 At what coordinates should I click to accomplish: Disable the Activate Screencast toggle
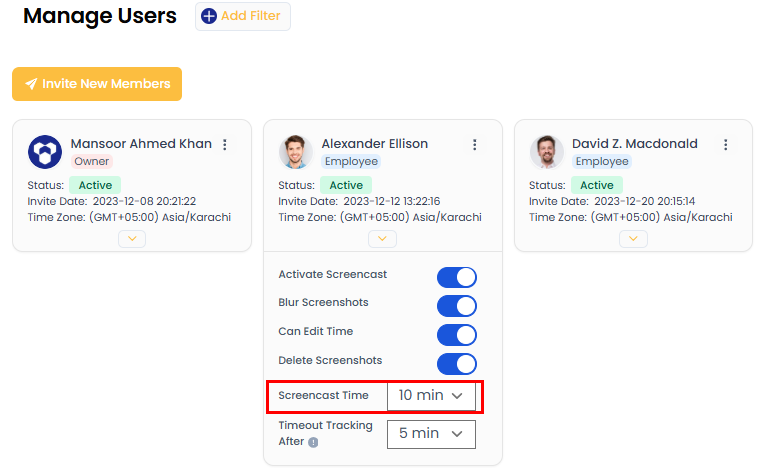(x=456, y=277)
